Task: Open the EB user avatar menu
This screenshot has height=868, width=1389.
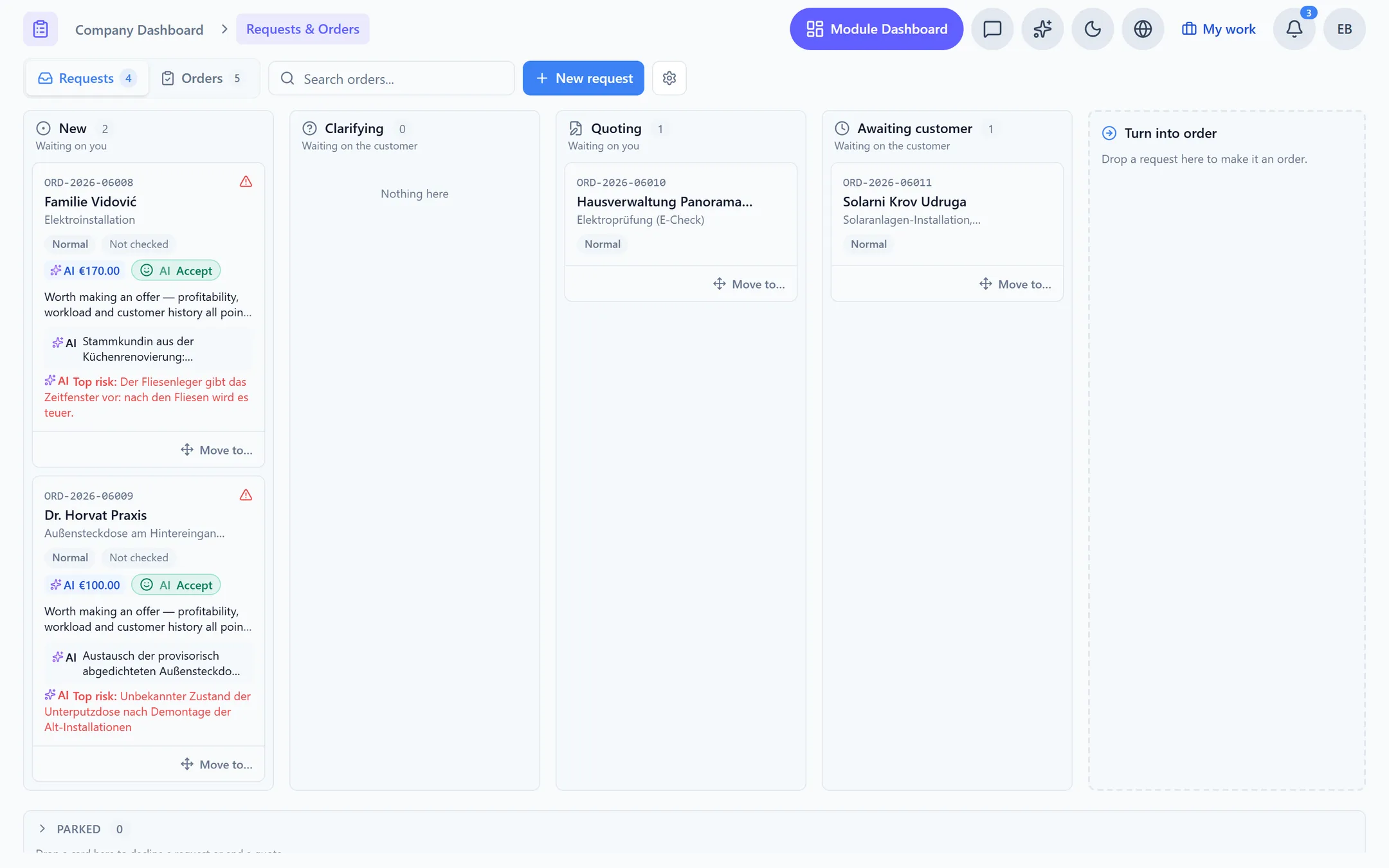Action: 1345,29
